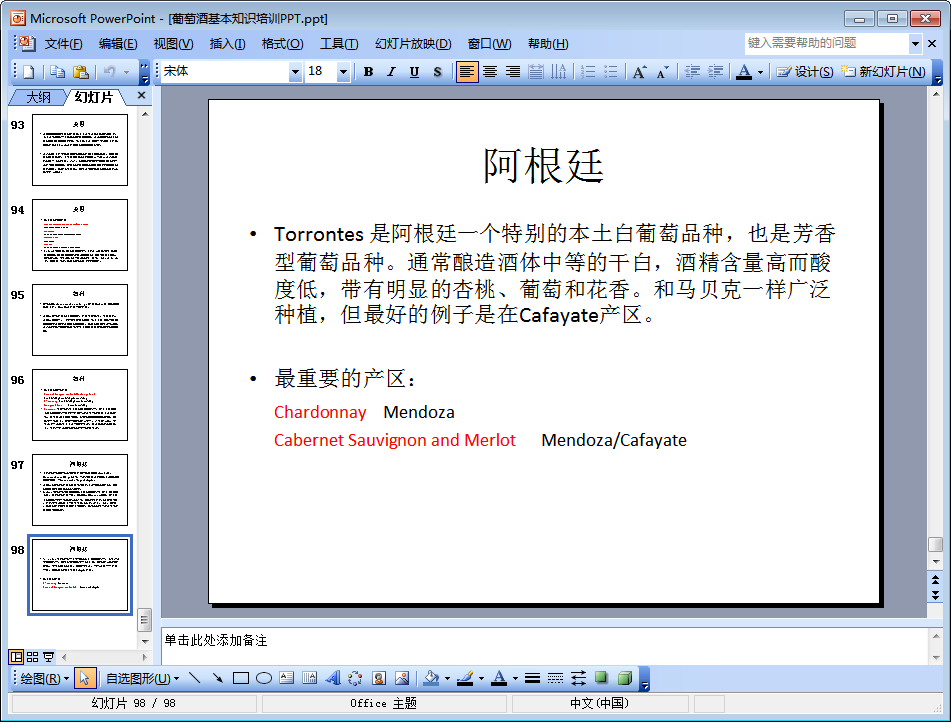Image resolution: width=951 pixels, height=722 pixels.
Task: Click the help question input box
Action: tap(826, 43)
